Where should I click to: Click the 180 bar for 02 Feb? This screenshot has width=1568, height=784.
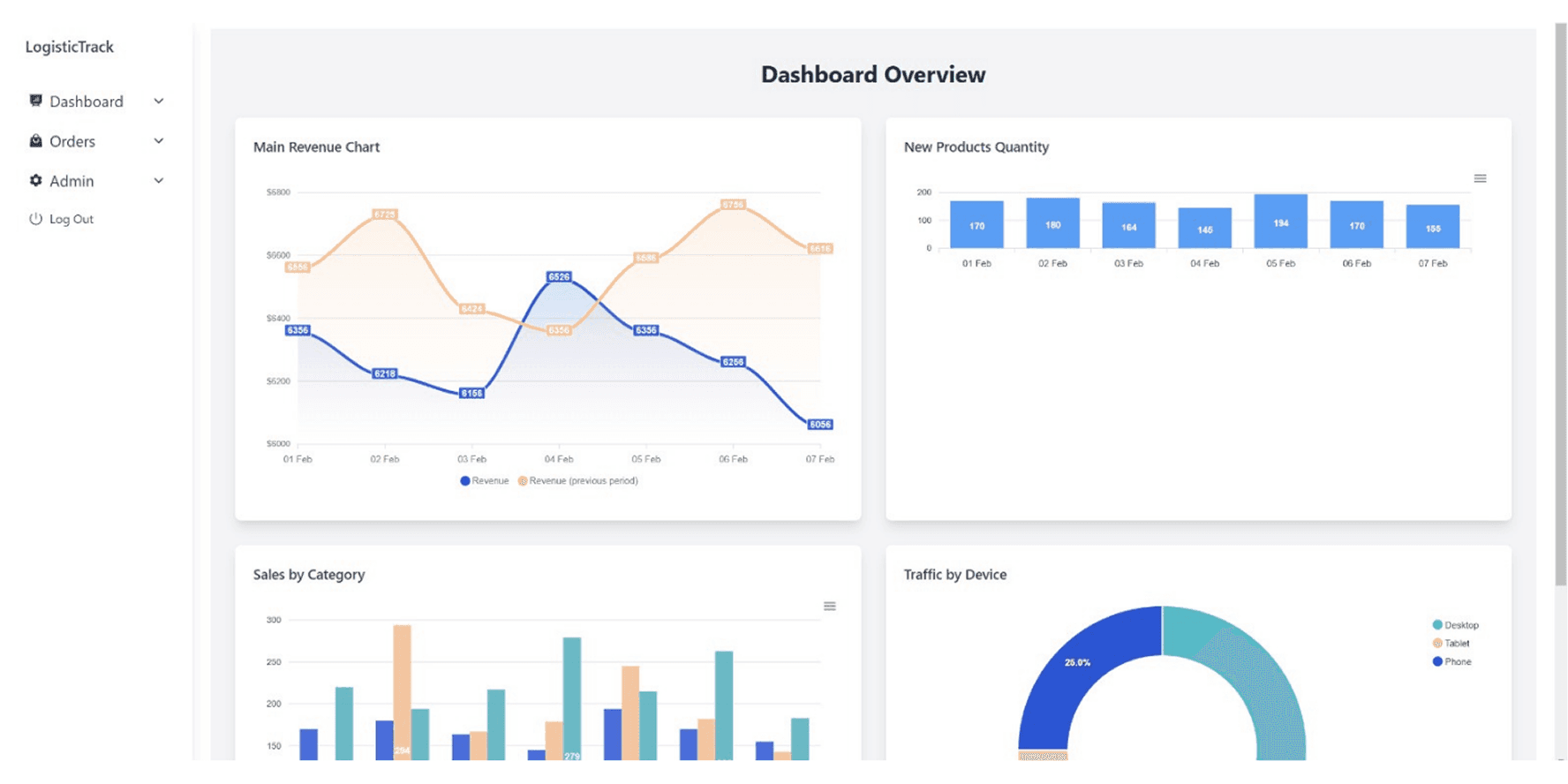[x=1052, y=223]
